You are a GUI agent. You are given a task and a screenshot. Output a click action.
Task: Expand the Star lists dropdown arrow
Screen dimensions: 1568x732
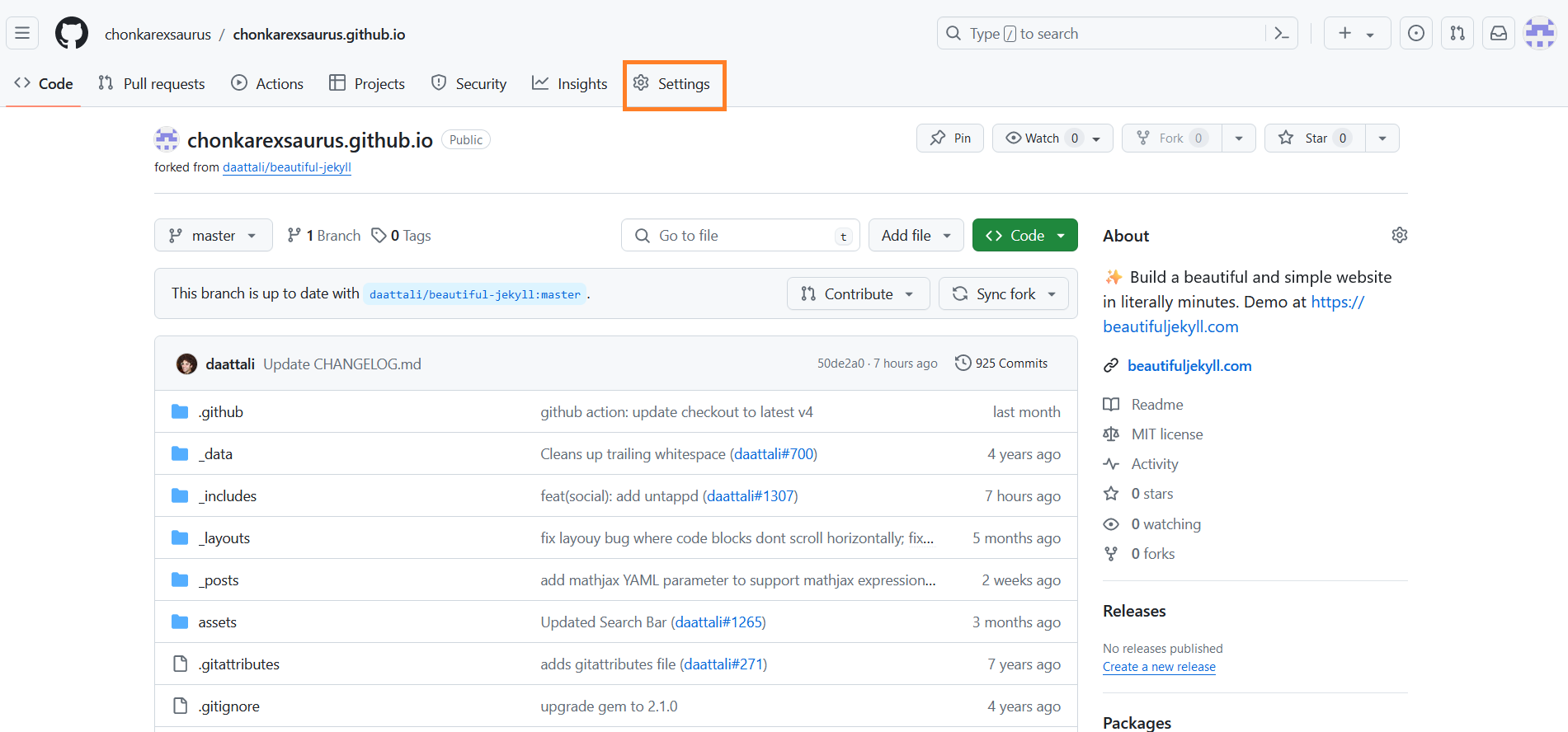click(x=1382, y=138)
